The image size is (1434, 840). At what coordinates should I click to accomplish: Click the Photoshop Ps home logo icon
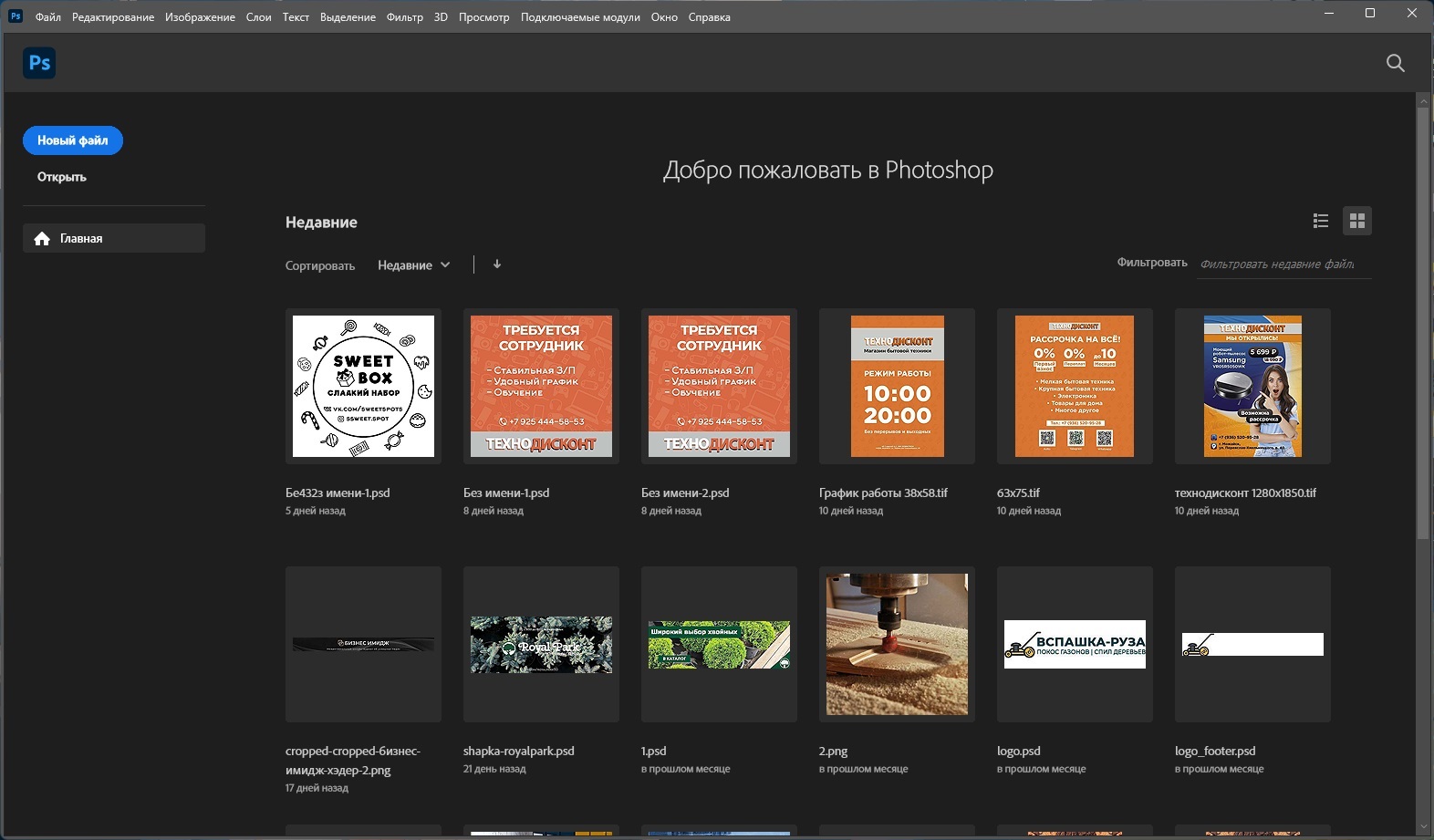pos(39,63)
